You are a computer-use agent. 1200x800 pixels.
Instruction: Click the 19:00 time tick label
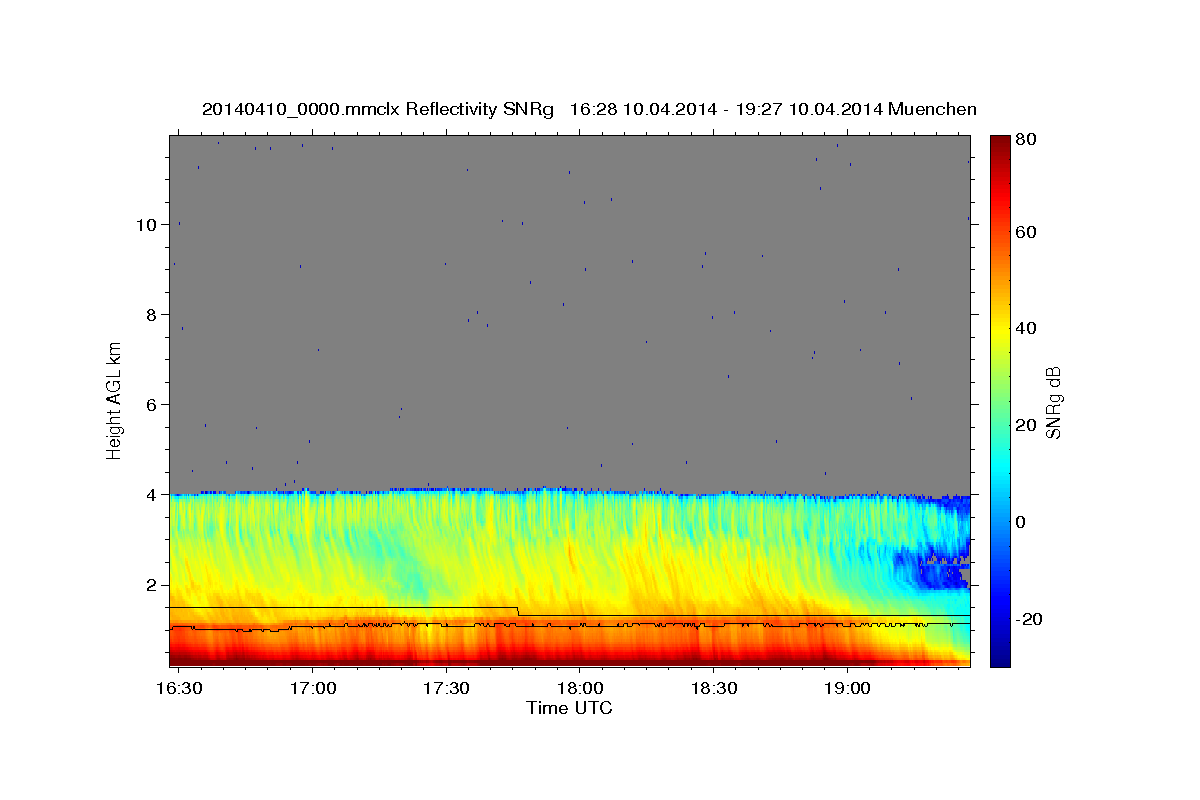(x=848, y=689)
